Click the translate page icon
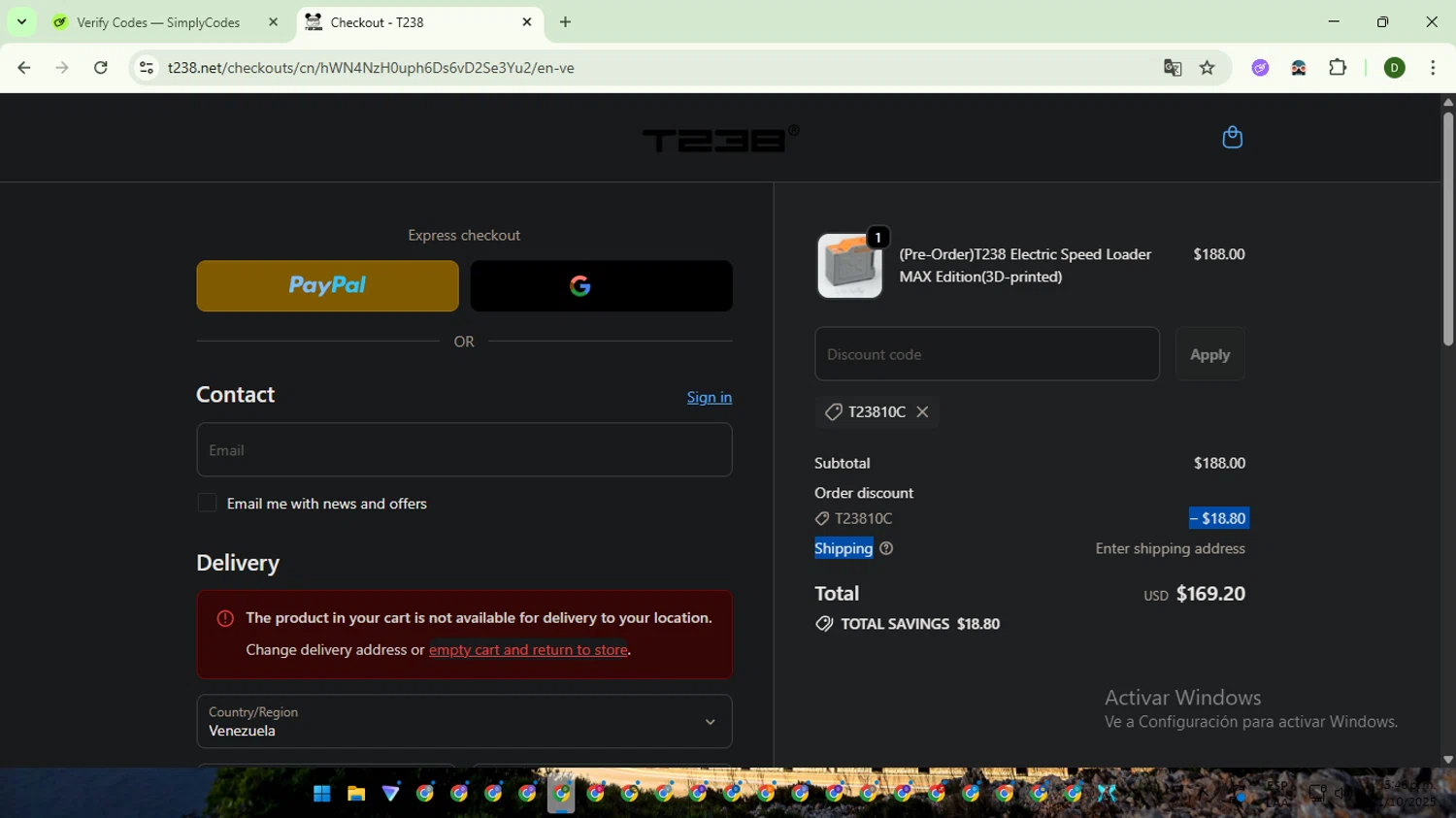Viewport: 1456px width, 818px height. click(x=1173, y=68)
